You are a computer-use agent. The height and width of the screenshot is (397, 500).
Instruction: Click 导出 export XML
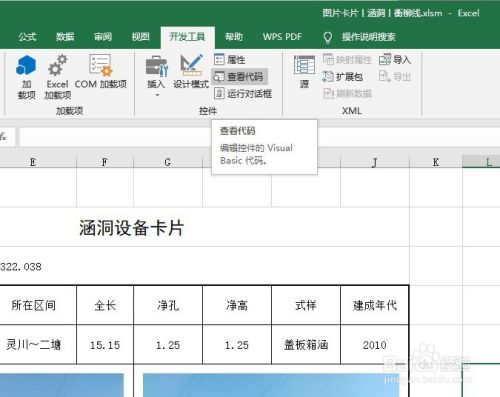[395, 77]
